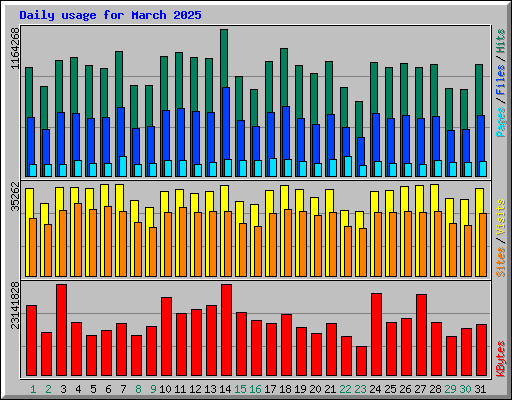Click the red KBytes bar for day 27
The image size is (512, 400).
point(421,335)
